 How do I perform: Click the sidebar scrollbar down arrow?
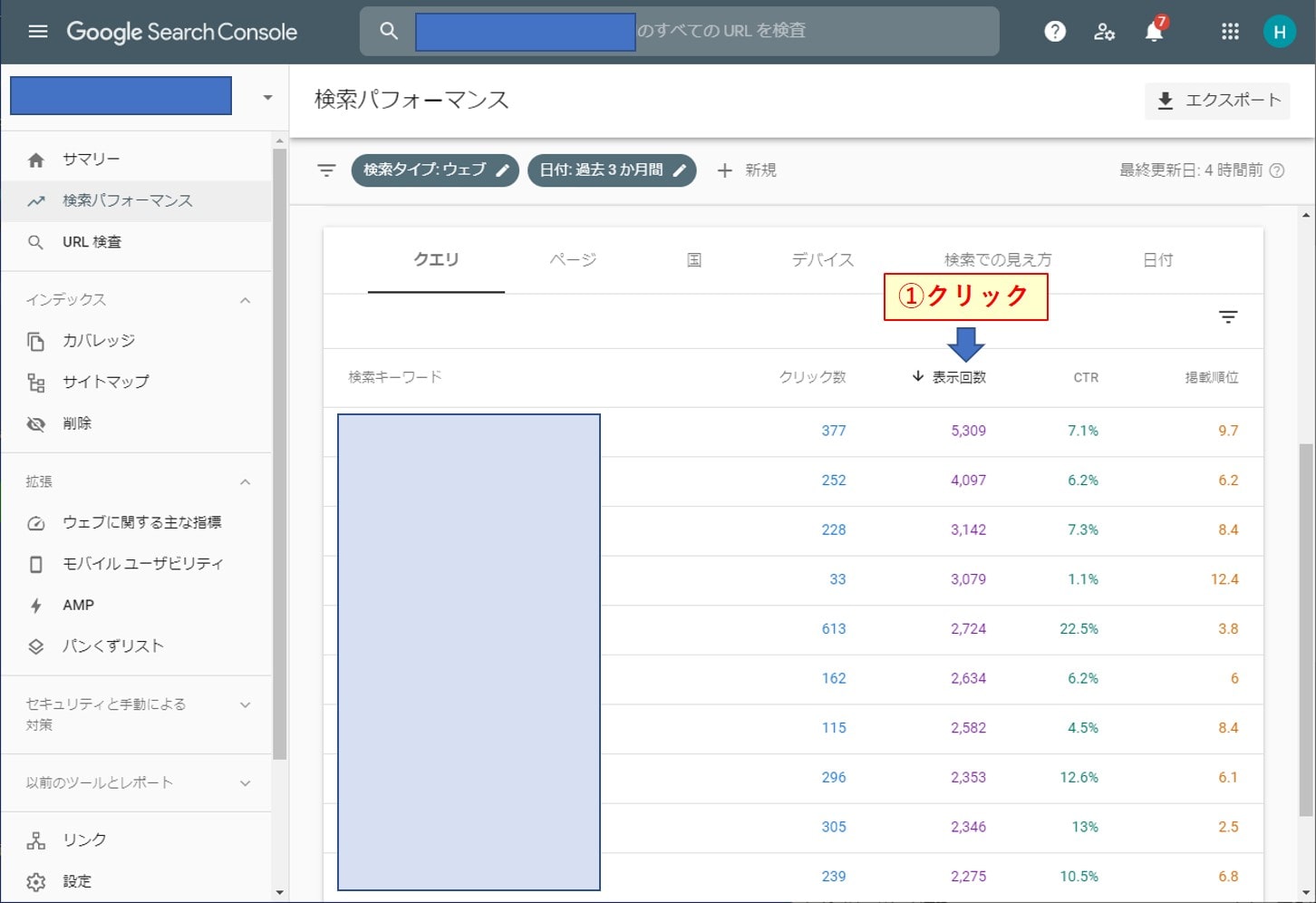tap(279, 893)
